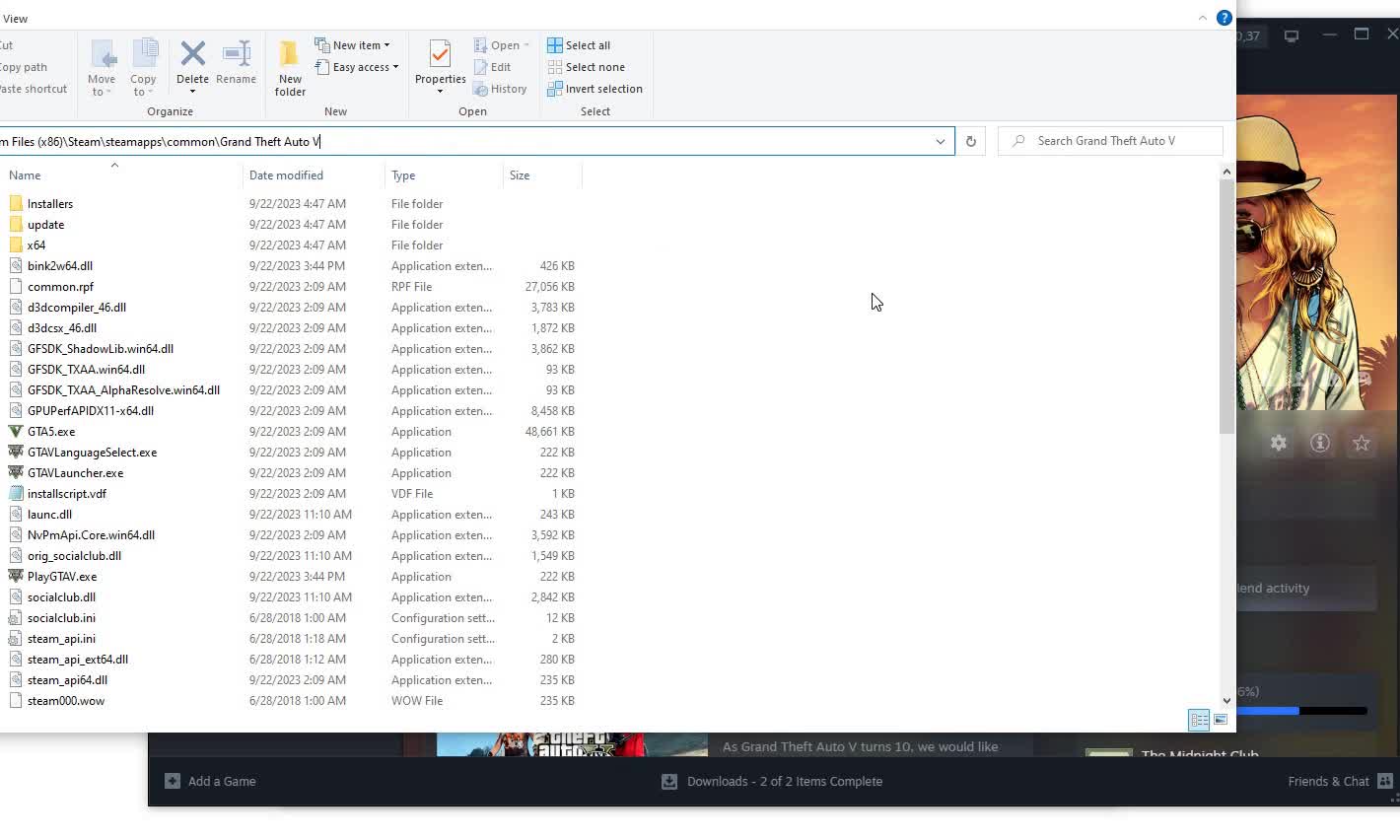Click the Steam game info icon
Image resolution: width=1400 pixels, height=840 pixels.
click(x=1319, y=444)
